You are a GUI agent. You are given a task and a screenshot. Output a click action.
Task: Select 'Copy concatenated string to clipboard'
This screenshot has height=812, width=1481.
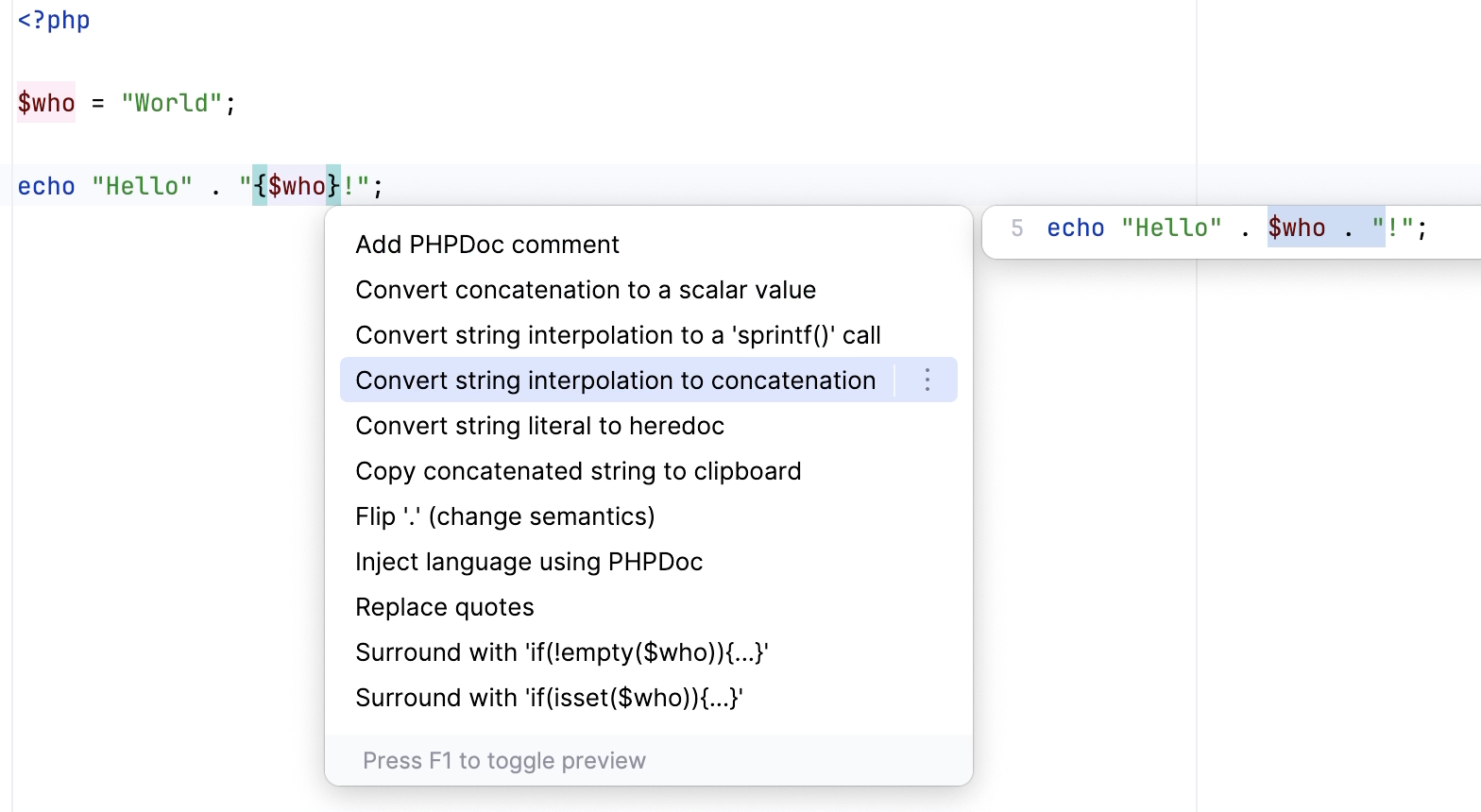click(x=578, y=470)
